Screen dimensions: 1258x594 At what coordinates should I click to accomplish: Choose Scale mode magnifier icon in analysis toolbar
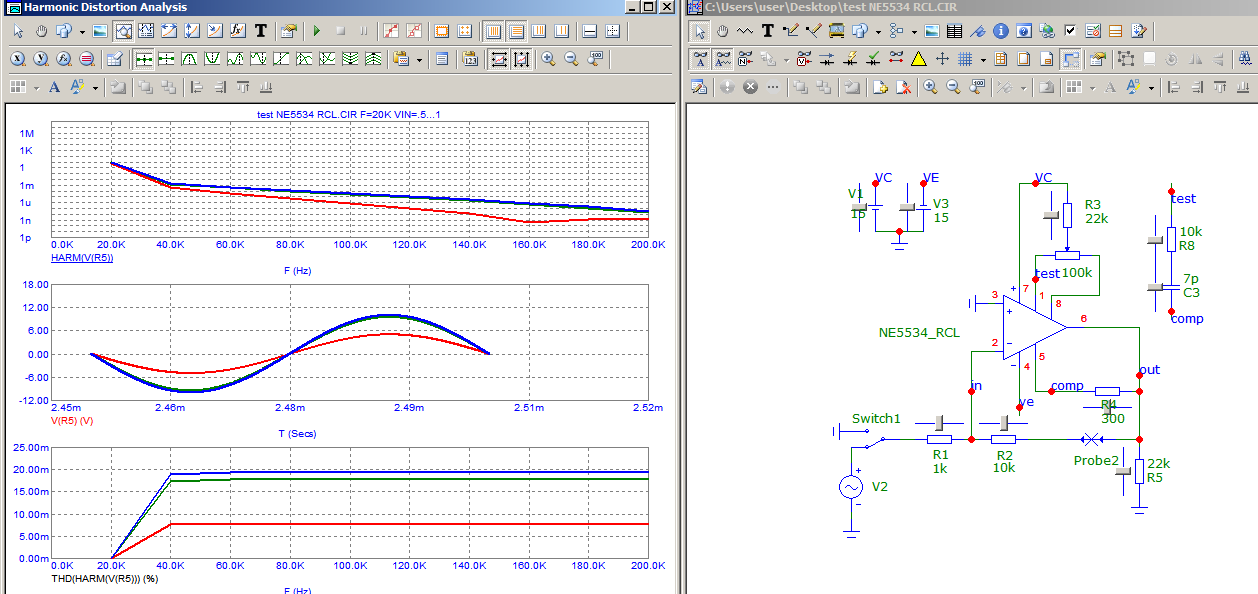click(x=124, y=31)
